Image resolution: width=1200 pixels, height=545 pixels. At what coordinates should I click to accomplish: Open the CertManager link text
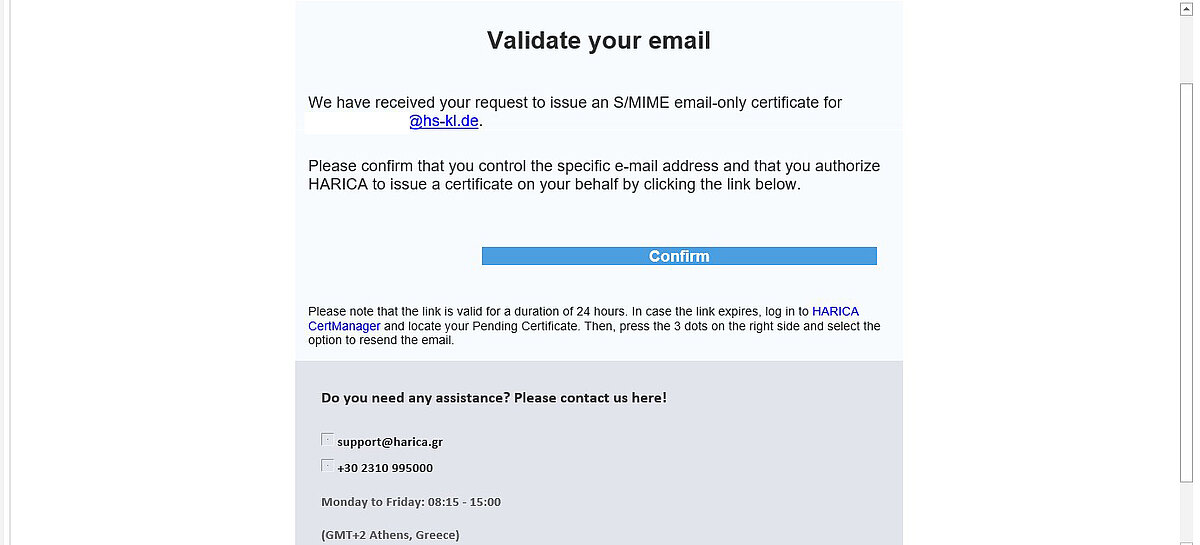pos(344,326)
